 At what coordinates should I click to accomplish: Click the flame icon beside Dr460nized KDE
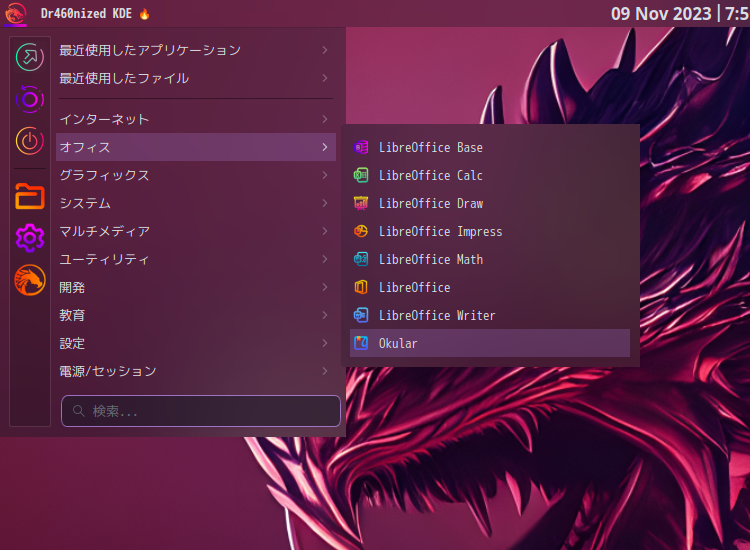(144, 14)
